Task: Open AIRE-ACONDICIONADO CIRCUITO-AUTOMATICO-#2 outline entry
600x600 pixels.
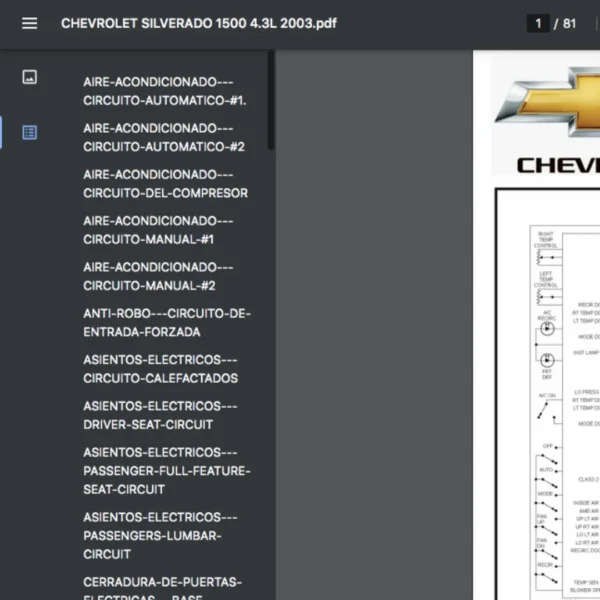Action: pyautogui.click(x=164, y=137)
